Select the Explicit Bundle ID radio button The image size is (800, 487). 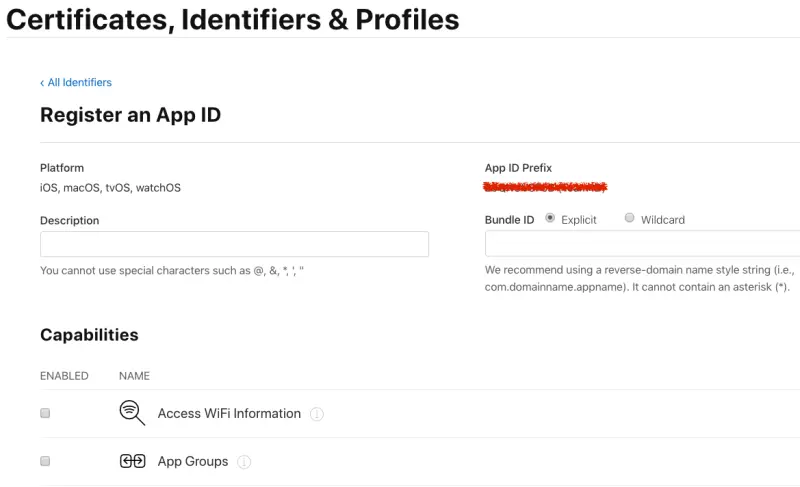coord(550,218)
